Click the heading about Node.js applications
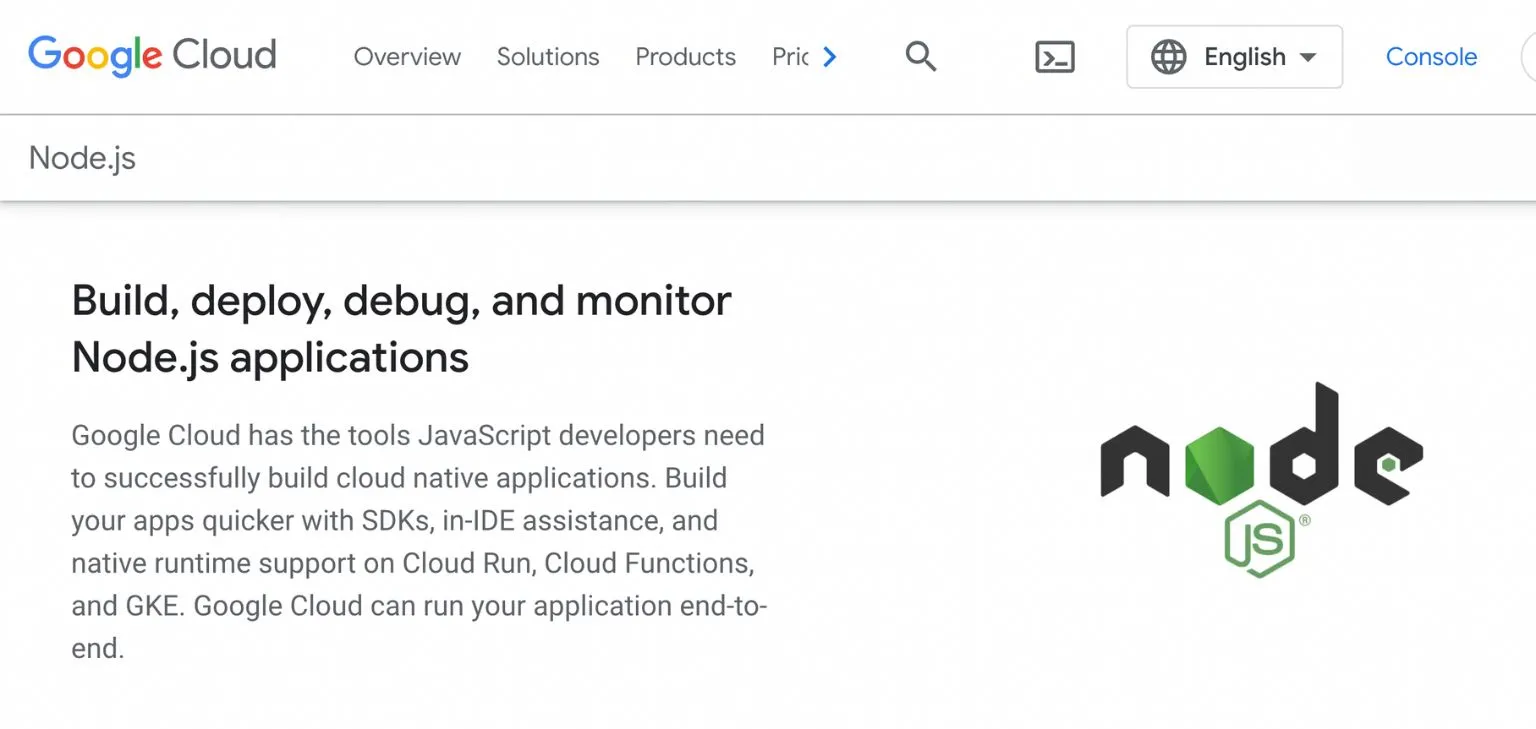Viewport: 1536px width, 729px height. pos(401,329)
